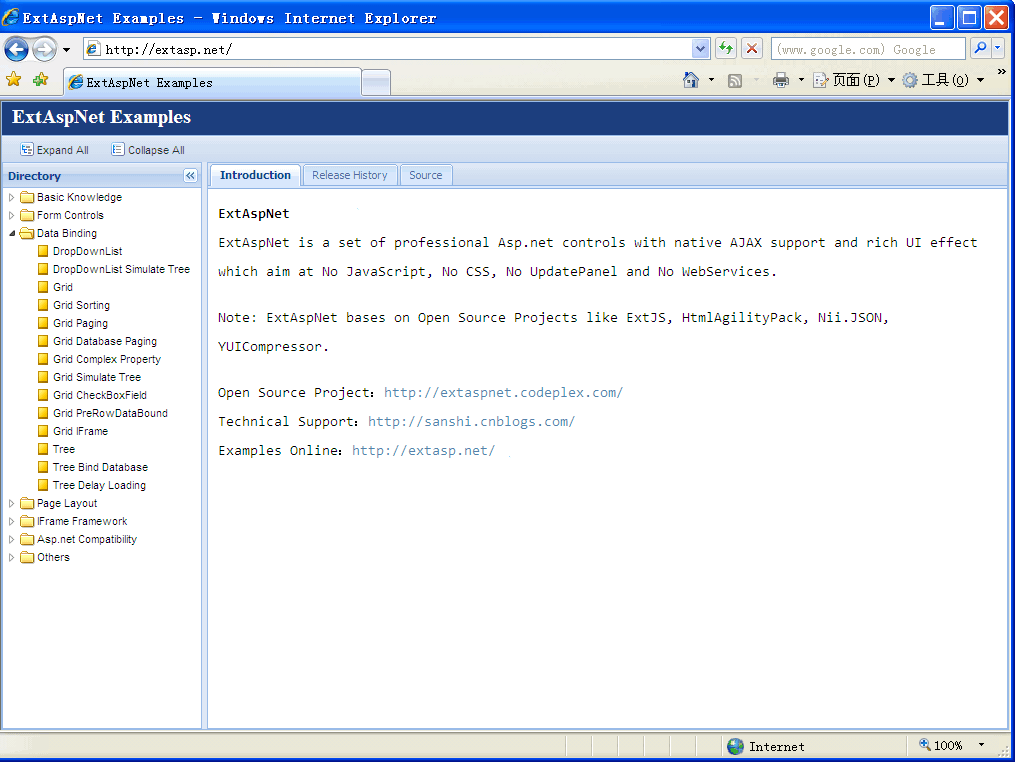Viewport: 1015px width, 762px height.
Task: Click the Internet security zone globe icon
Action: [x=735, y=746]
